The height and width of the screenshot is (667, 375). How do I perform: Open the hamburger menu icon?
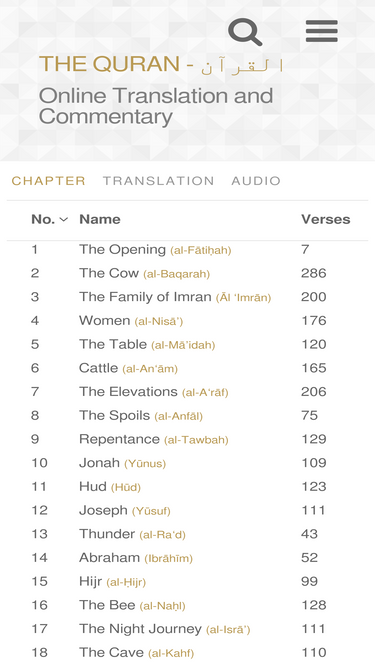click(322, 31)
